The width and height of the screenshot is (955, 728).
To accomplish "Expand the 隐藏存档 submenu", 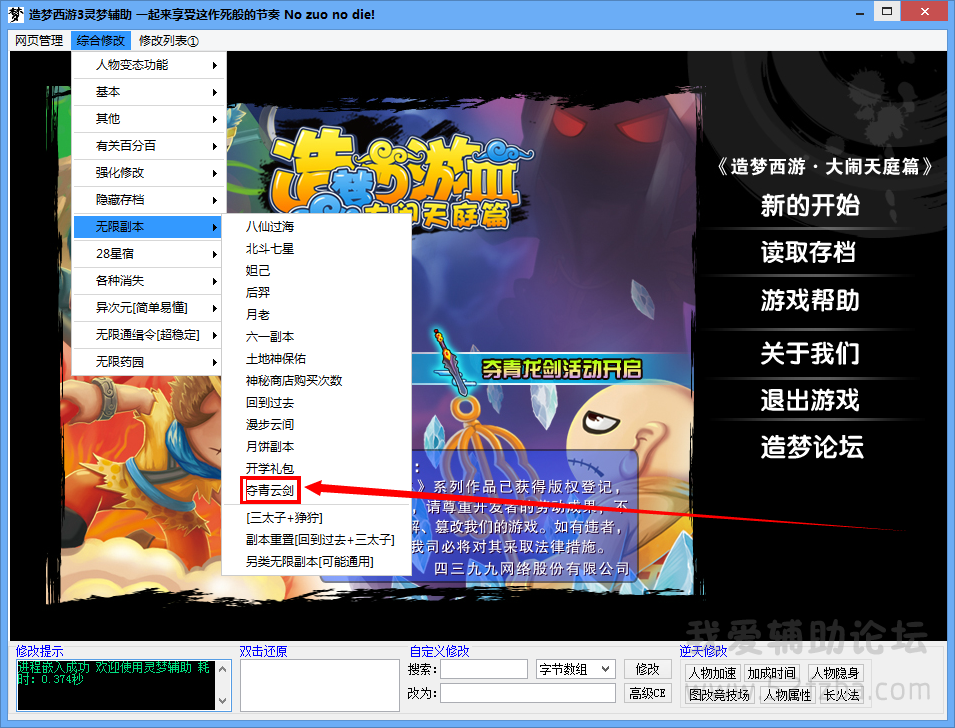I will [149, 200].
